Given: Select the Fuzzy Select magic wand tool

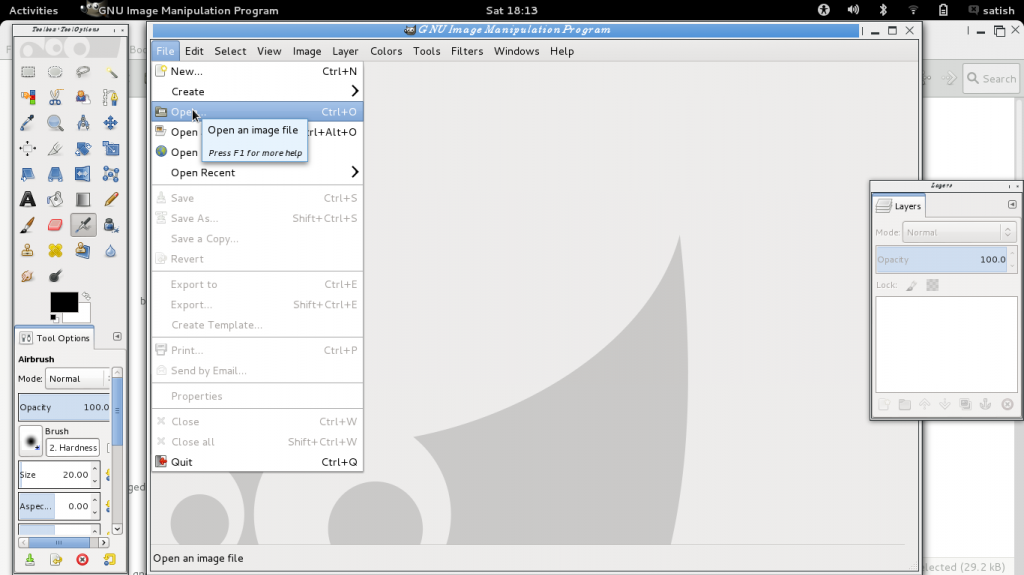Looking at the screenshot, I should [x=111, y=72].
